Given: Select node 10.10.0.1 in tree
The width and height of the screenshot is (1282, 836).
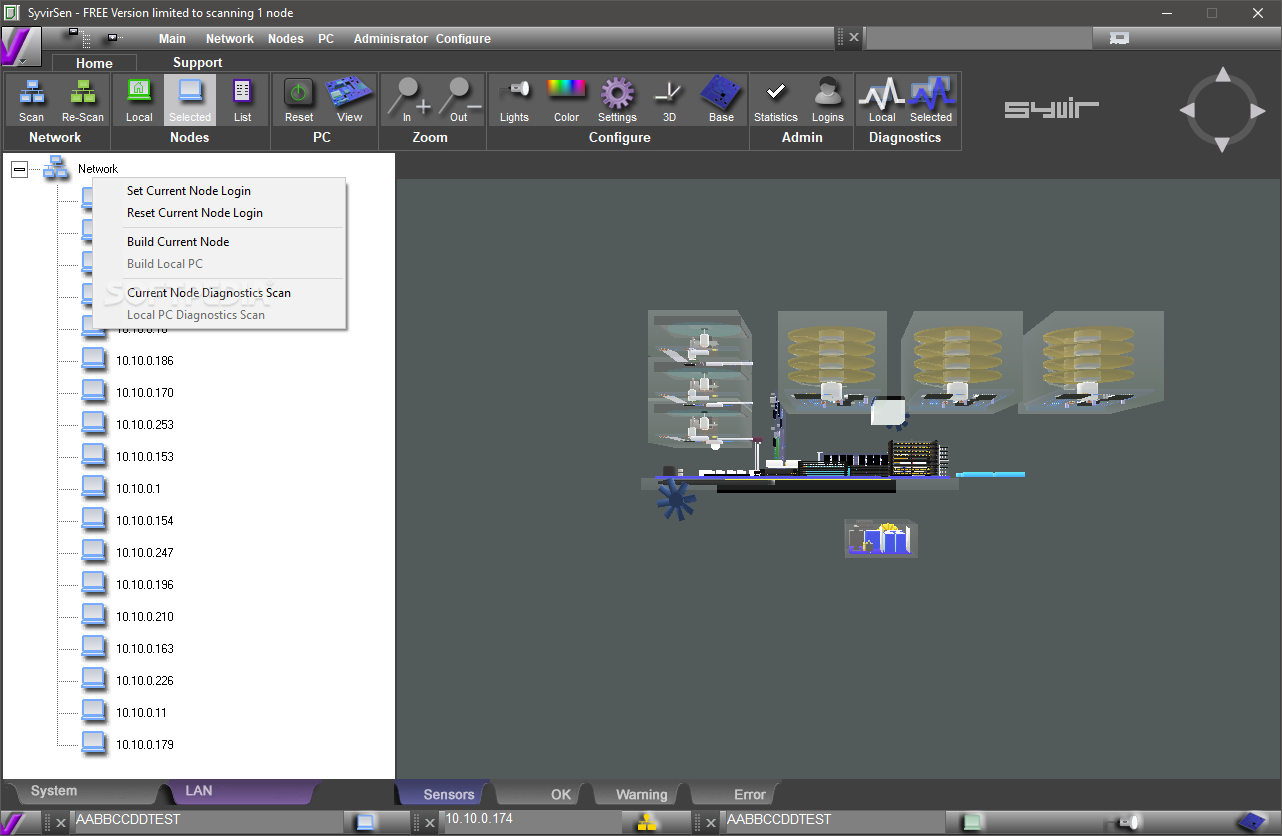Looking at the screenshot, I should pos(138,489).
